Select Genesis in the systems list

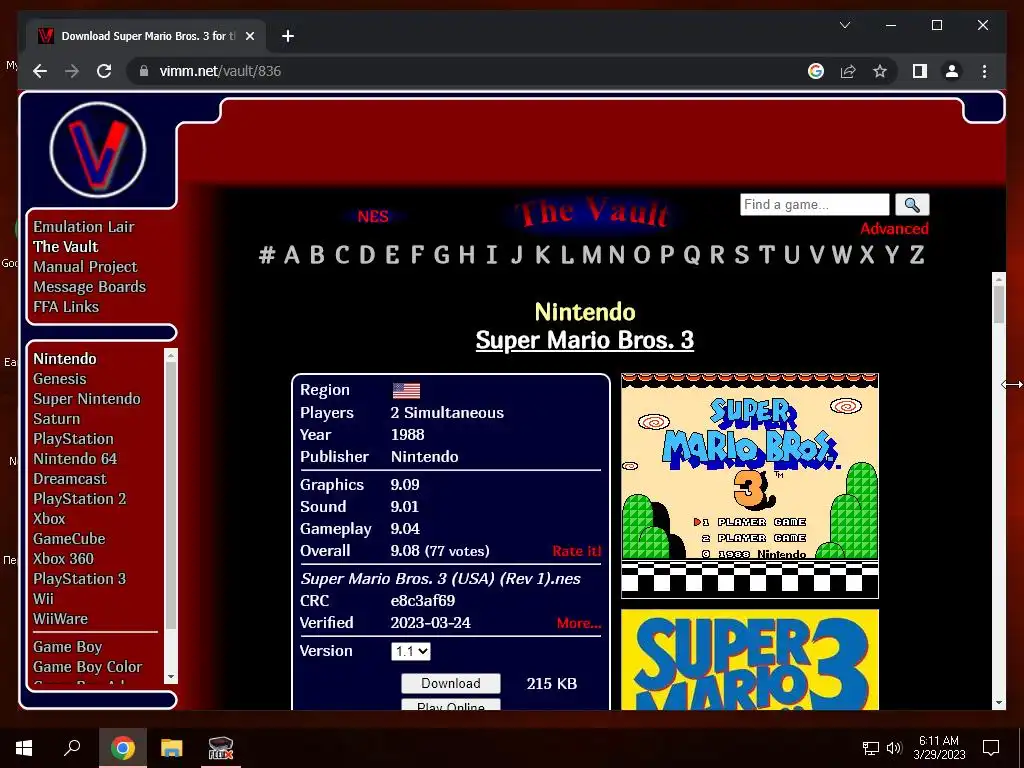59,379
